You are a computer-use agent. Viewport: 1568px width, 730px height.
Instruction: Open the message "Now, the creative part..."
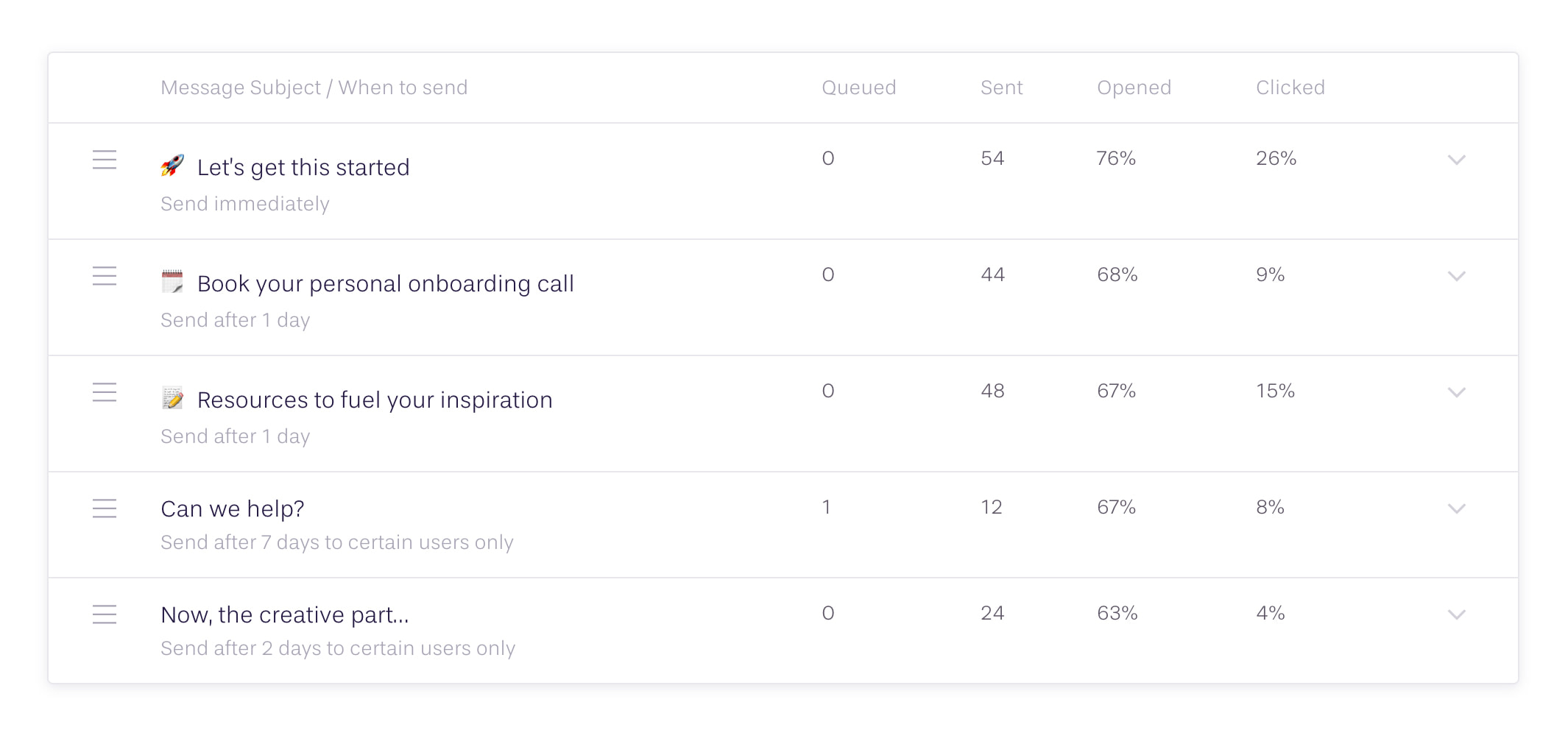[286, 614]
